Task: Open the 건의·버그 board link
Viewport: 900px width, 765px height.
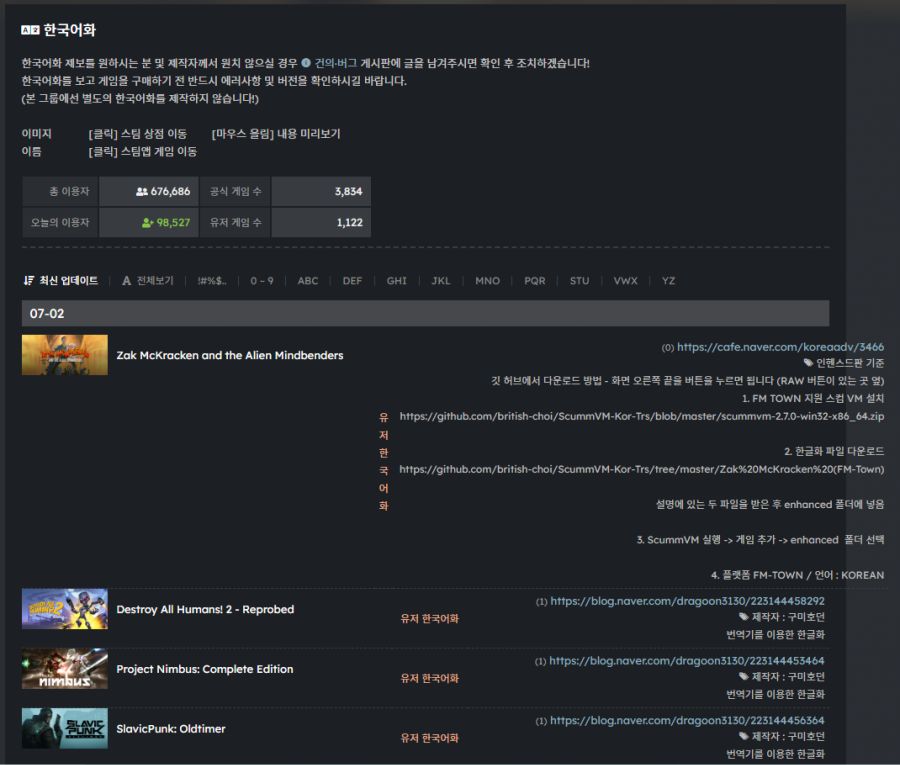Action: (336, 63)
